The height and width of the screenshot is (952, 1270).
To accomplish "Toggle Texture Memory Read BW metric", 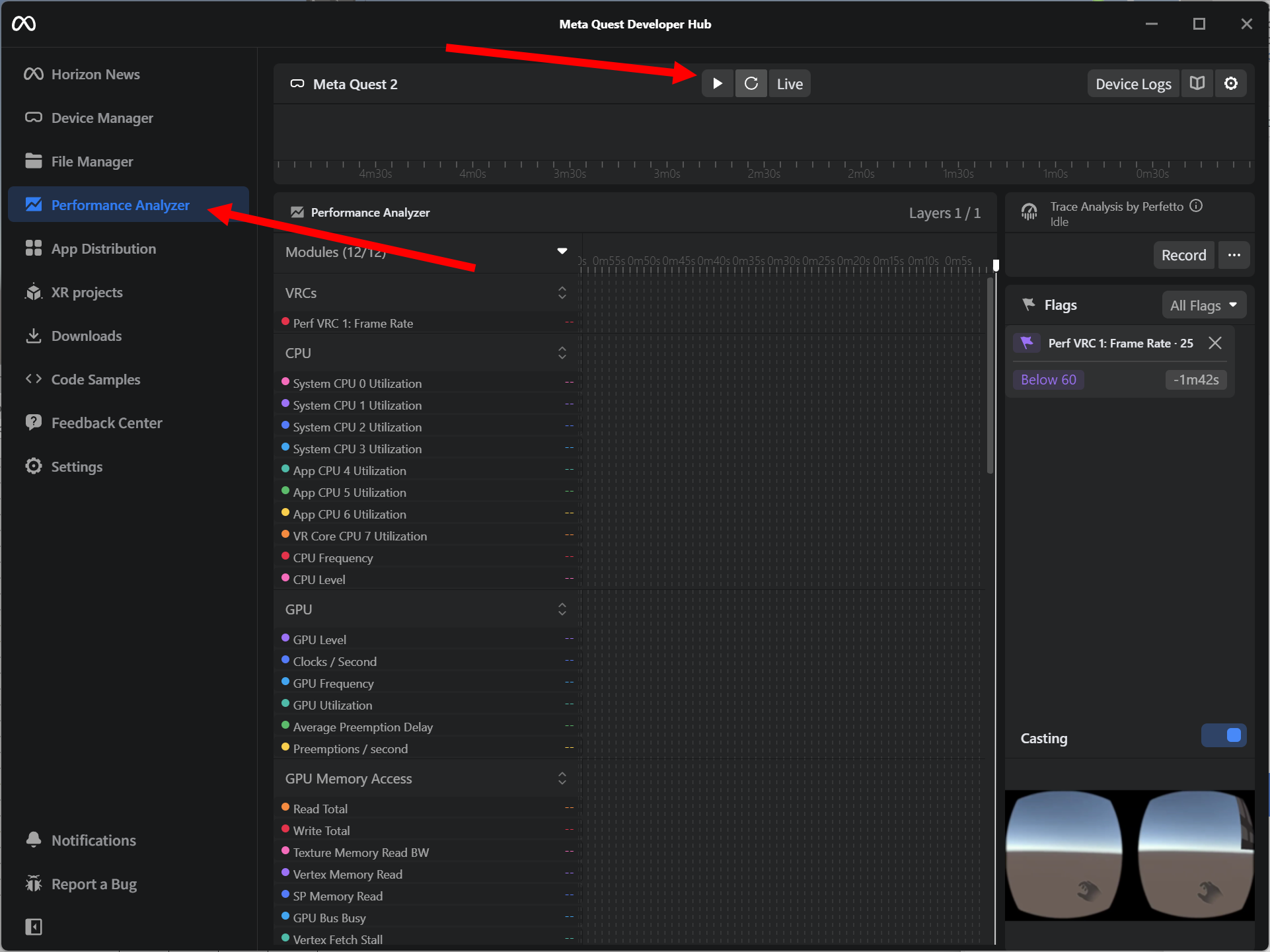I will click(x=428, y=852).
